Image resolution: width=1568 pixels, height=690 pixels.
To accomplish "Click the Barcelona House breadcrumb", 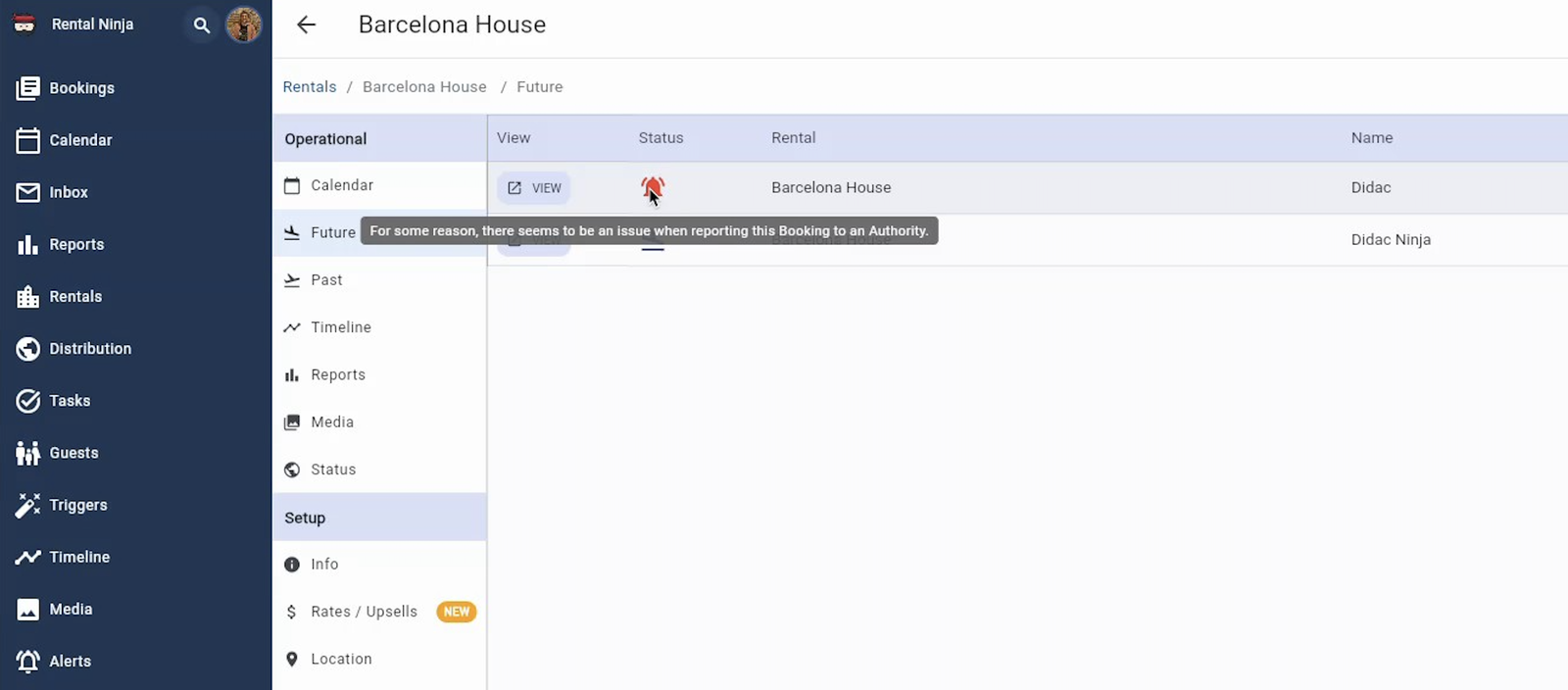I will click(x=424, y=86).
